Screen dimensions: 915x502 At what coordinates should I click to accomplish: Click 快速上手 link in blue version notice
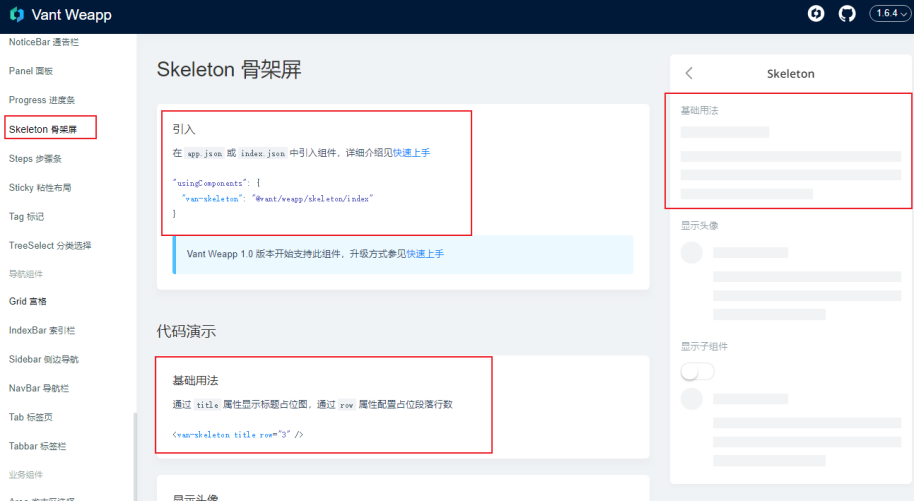coord(425,254)
